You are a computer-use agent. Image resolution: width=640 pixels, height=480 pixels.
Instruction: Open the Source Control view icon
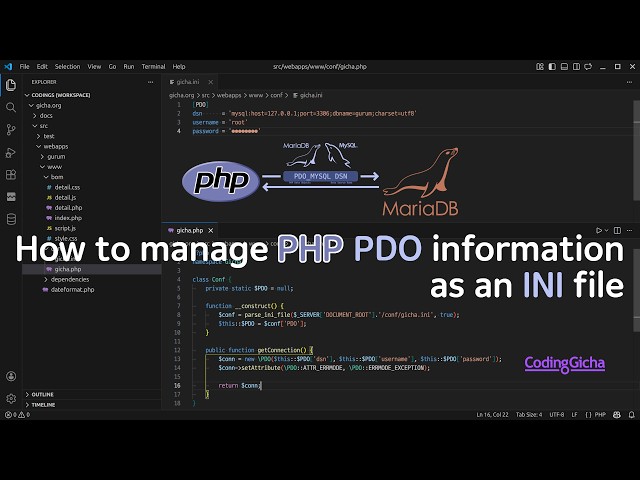[11, 130]
